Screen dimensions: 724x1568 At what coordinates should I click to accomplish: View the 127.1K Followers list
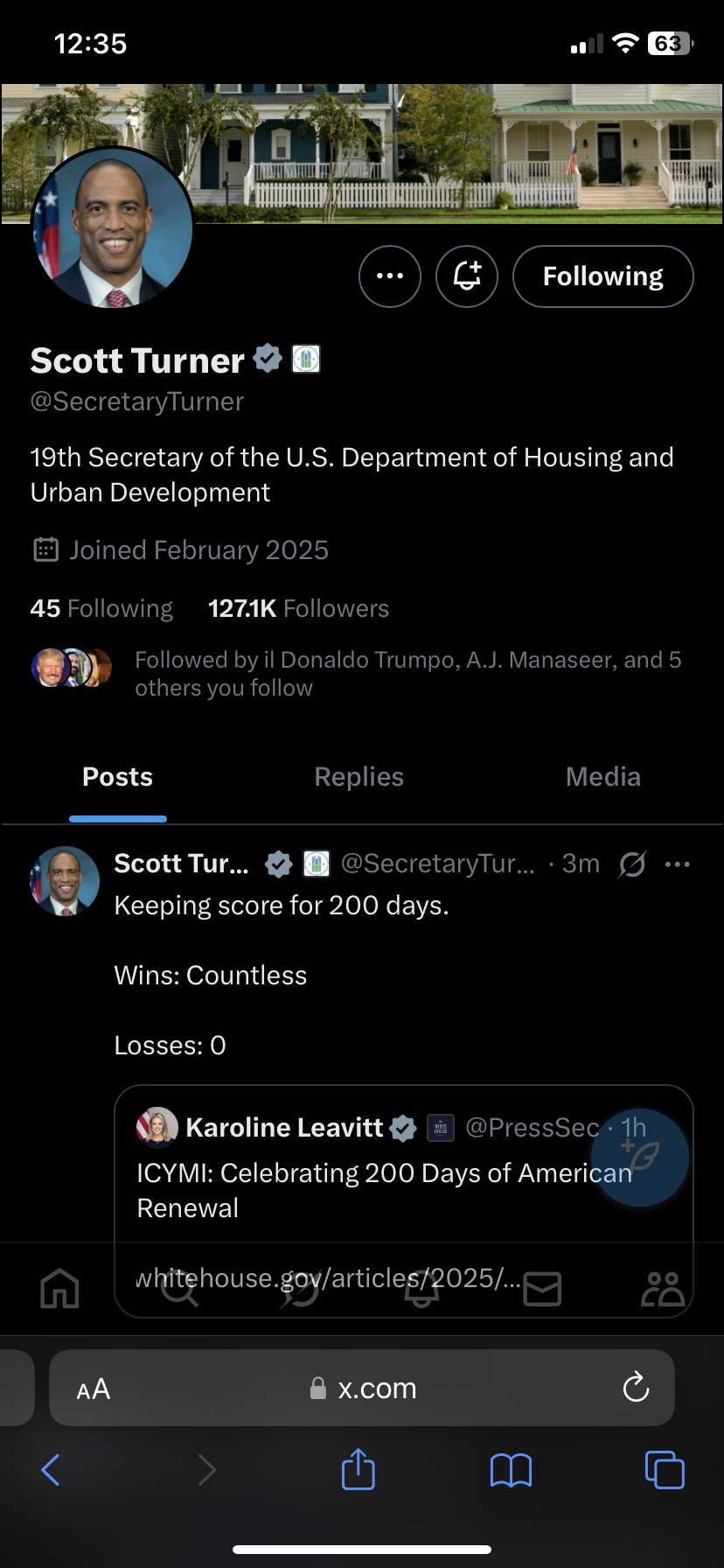298,608
